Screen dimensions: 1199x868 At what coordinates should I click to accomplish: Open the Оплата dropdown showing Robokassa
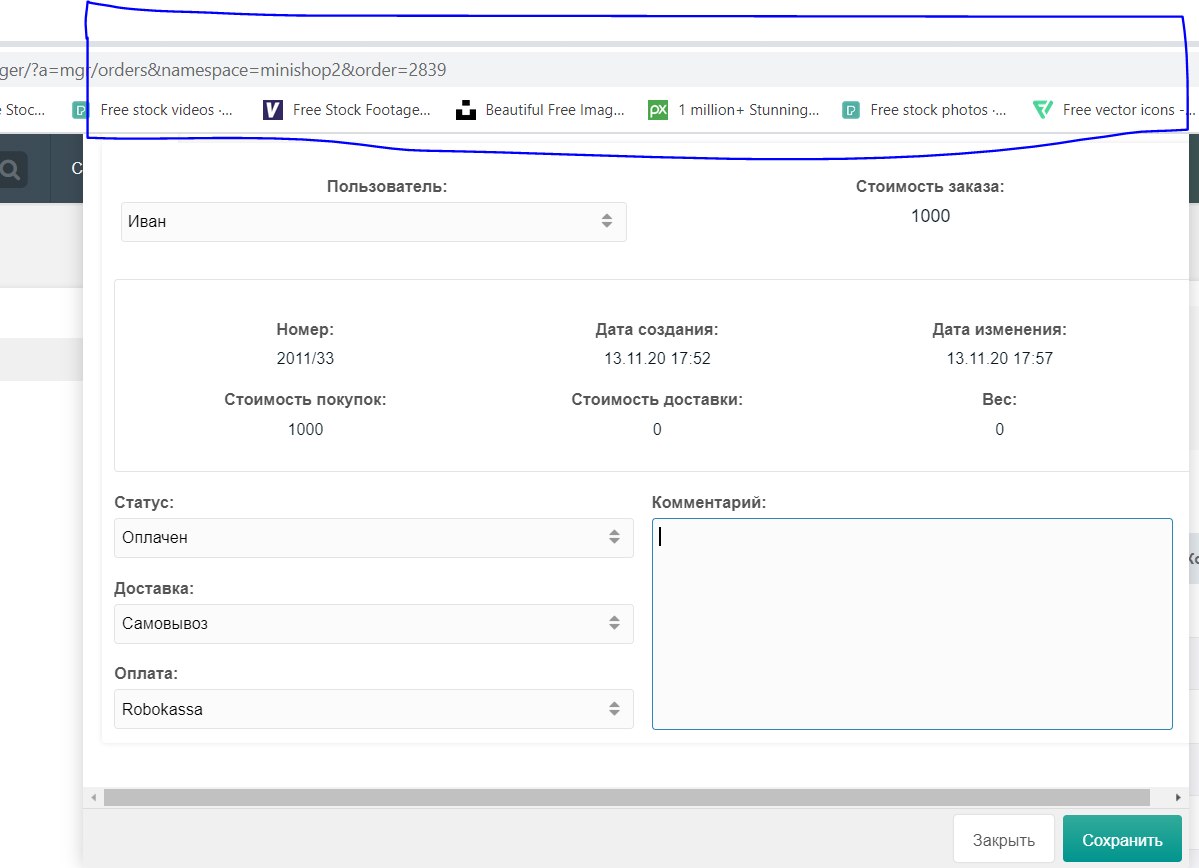pos(373,710)
